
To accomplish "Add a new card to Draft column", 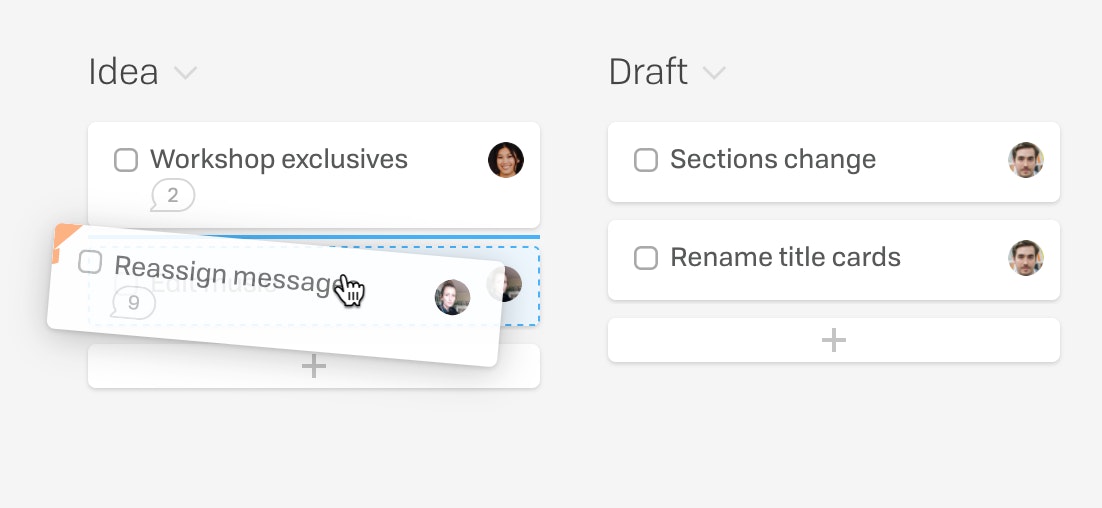I will [834, 340].
